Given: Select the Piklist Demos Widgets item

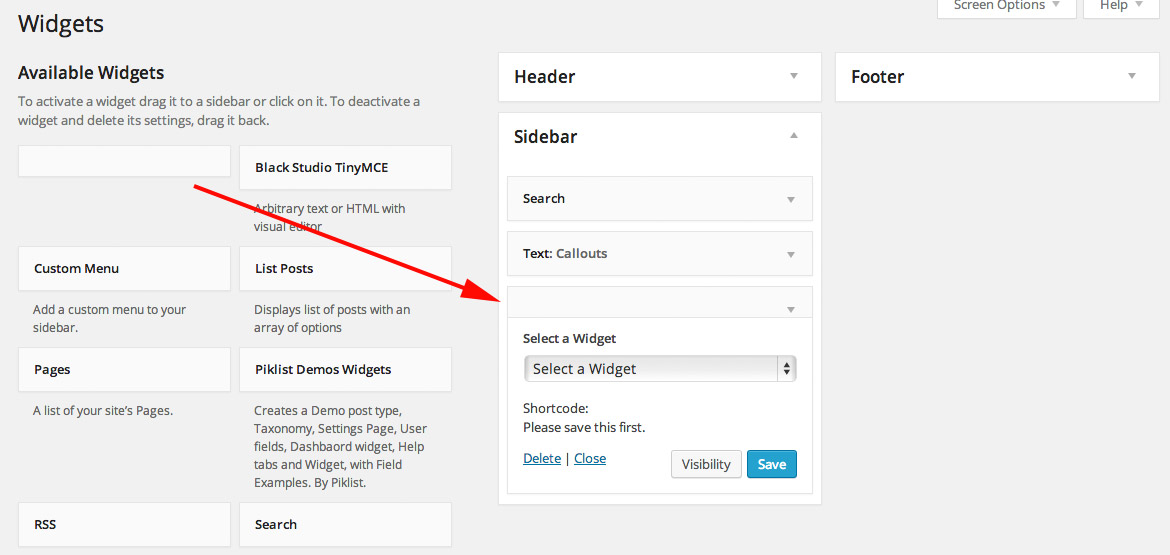Looking at the screenshot, I should (x=345, y=370).
